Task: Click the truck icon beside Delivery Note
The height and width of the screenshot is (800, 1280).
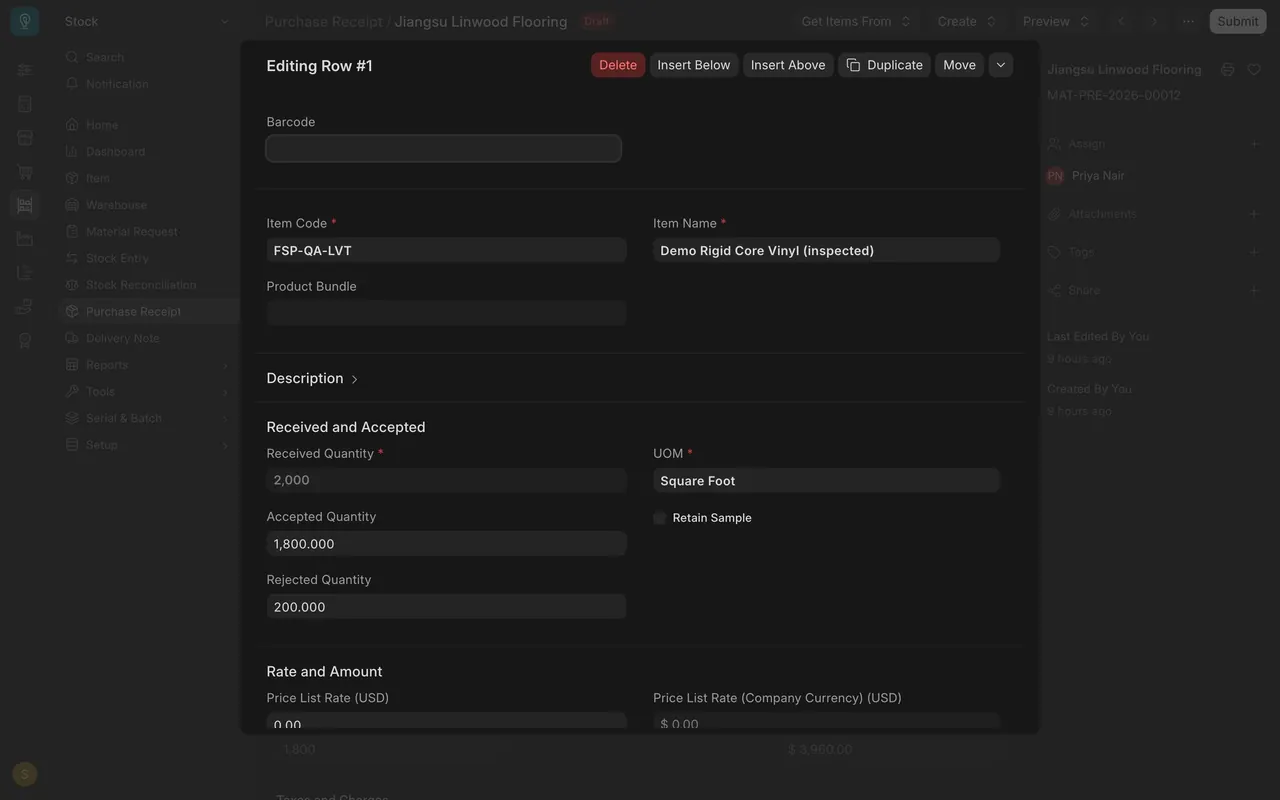Action: click(x=72, y=338)
